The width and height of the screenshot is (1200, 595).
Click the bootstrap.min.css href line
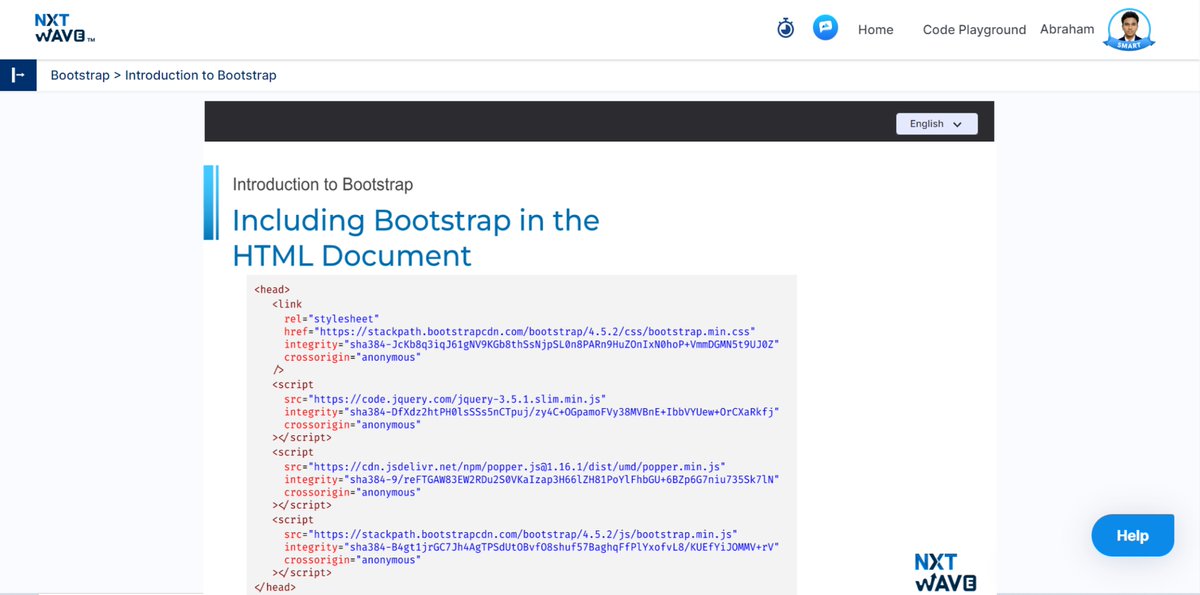[x=519, y=330]
